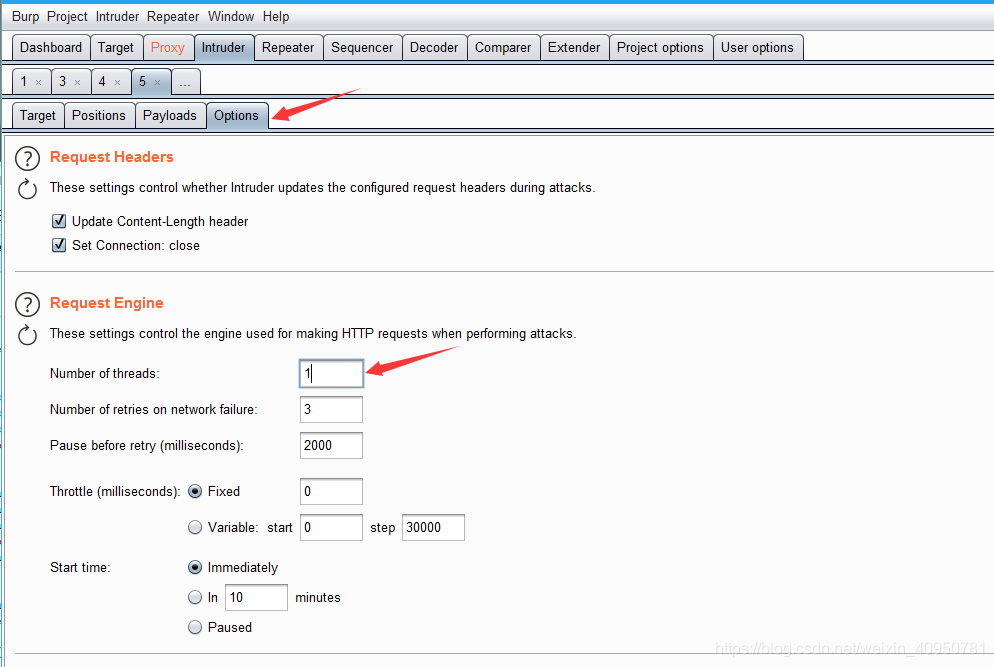Select Intruder attack tab 3

click(62, 82)
